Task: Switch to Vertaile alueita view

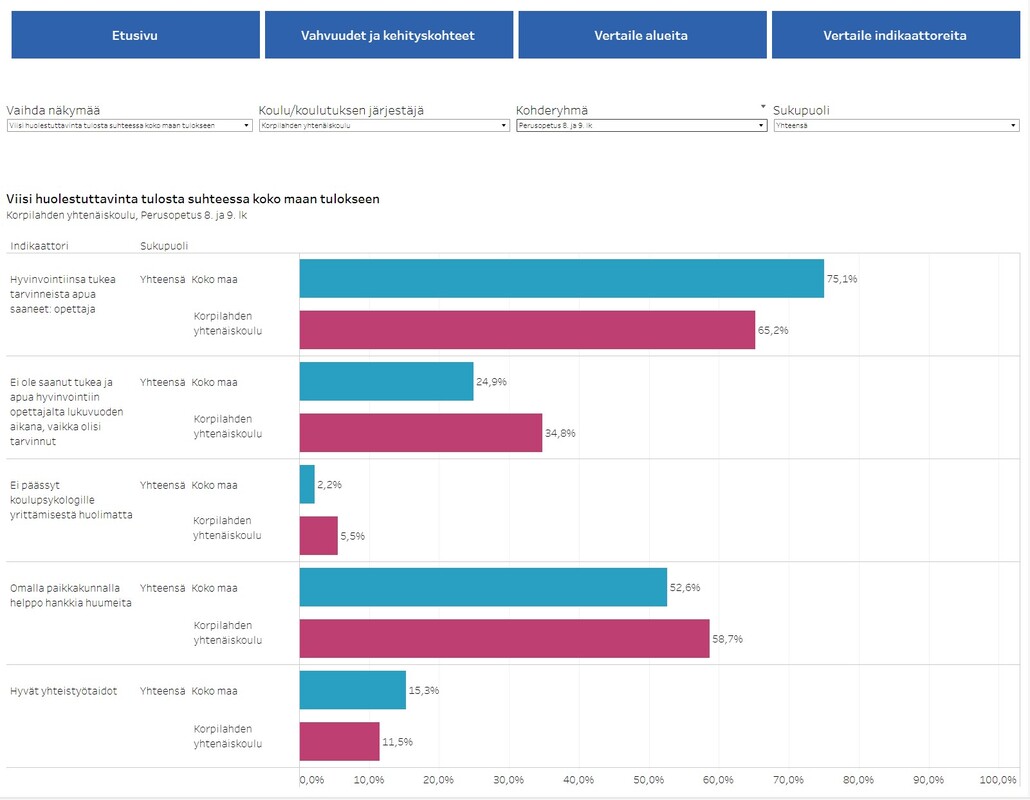Action: [x=640, y=35]
